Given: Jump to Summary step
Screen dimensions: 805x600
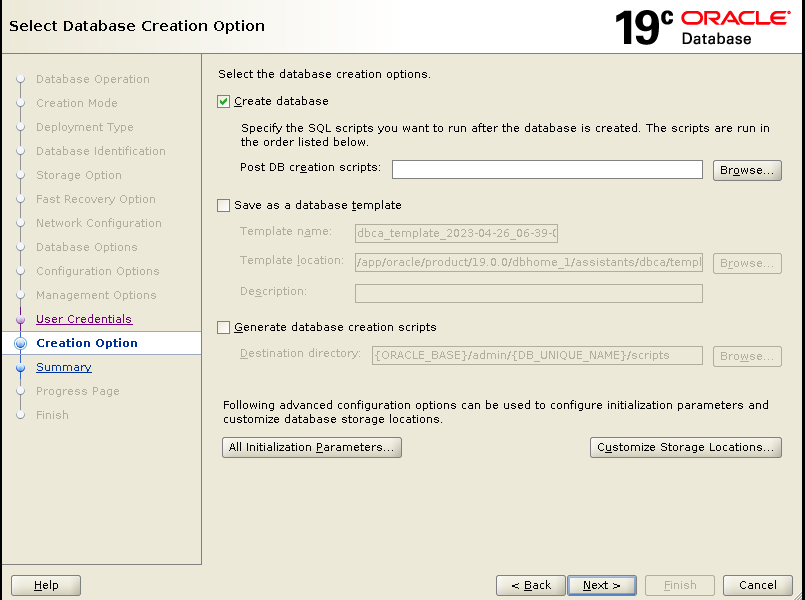Looking at the screenshot, I should click(64, 367).
